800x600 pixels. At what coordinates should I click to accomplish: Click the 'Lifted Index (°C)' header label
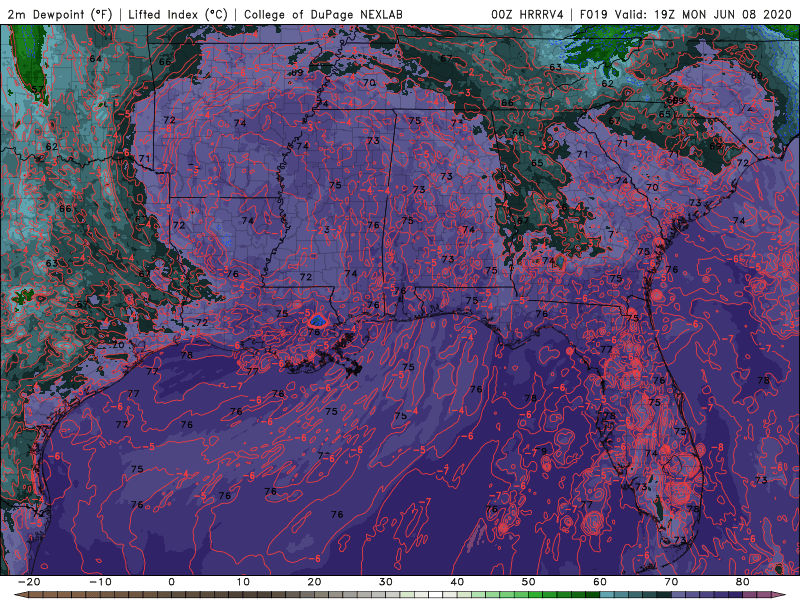(178, 14)
